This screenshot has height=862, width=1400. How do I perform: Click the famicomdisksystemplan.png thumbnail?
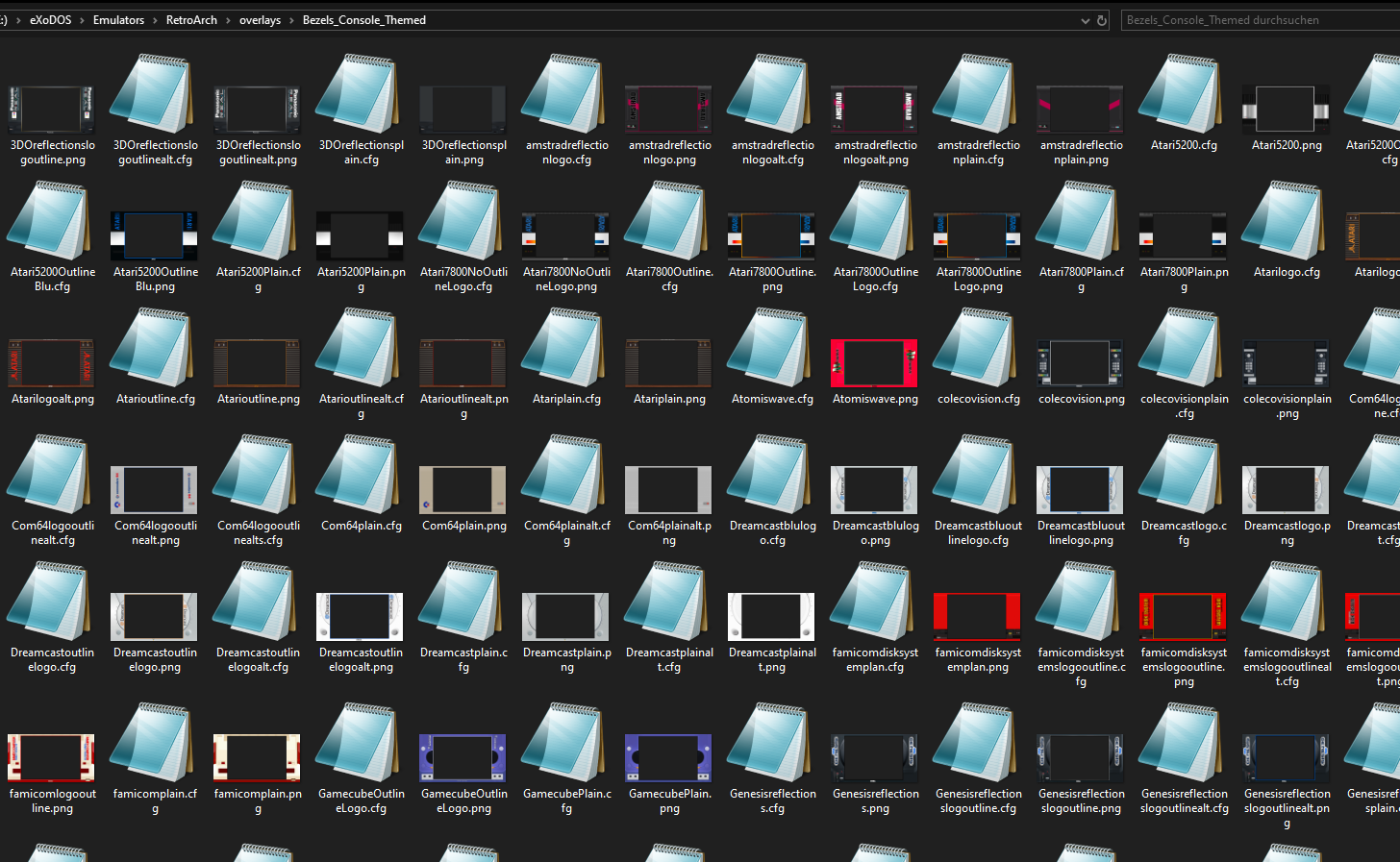click(978, 616)
